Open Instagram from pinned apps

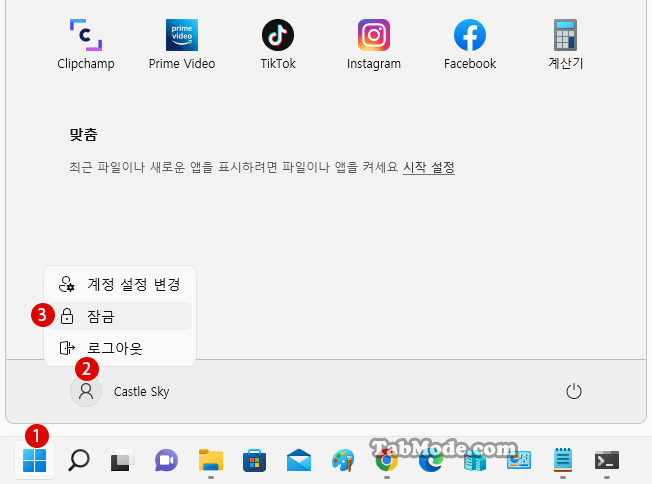coord(374,44)
